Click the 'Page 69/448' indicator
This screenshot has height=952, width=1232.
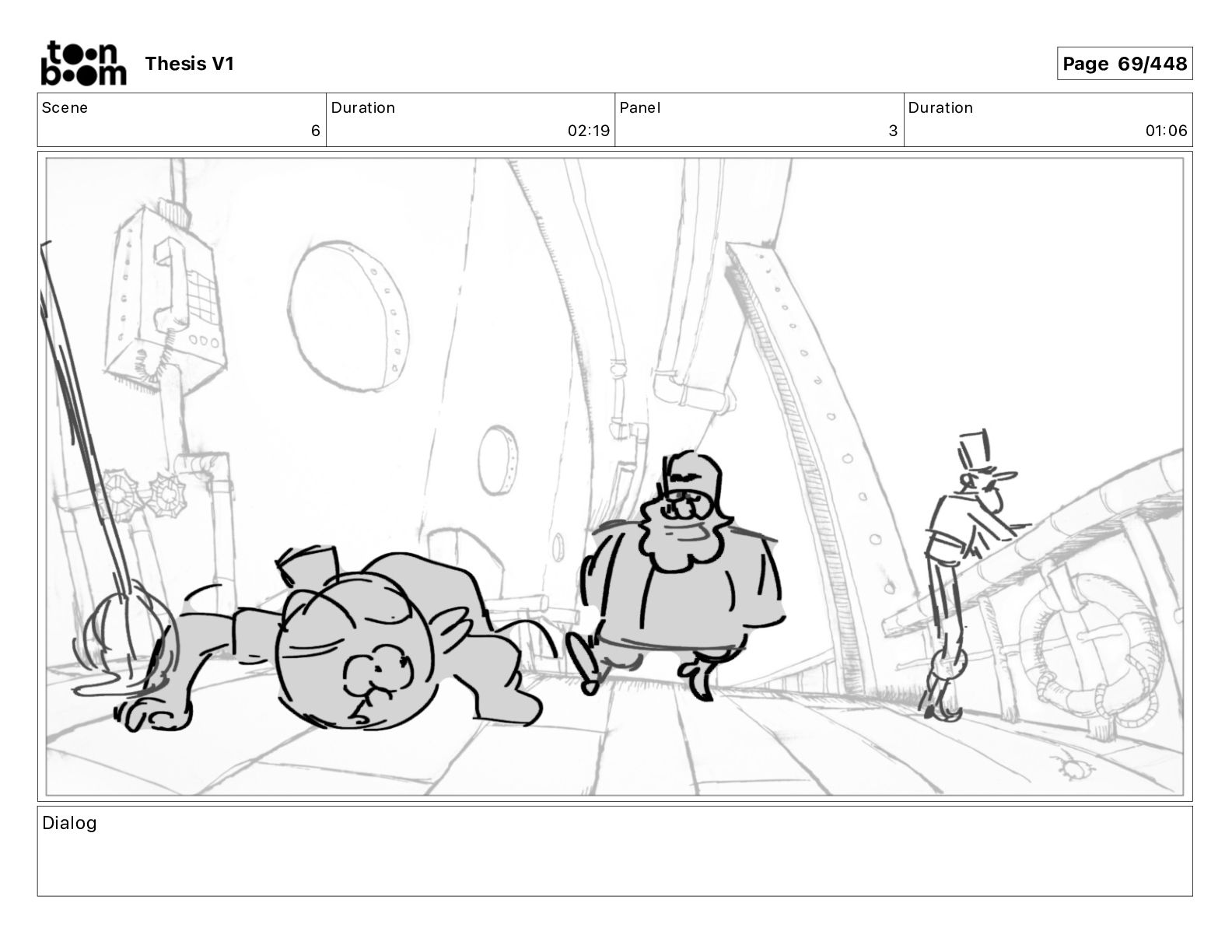pos(1125,64)
